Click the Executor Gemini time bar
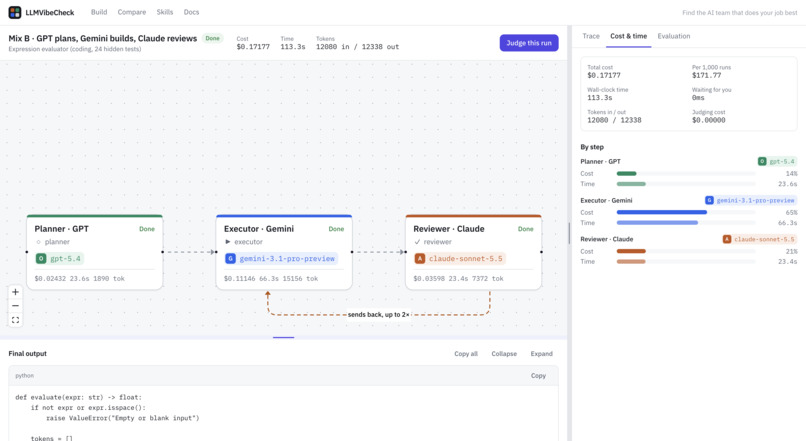 coord(657,223)
